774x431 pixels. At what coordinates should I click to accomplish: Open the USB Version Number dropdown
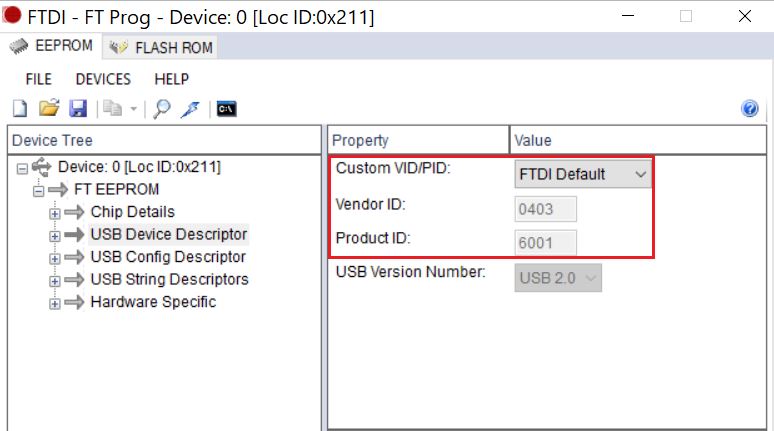tap(559, 278)
